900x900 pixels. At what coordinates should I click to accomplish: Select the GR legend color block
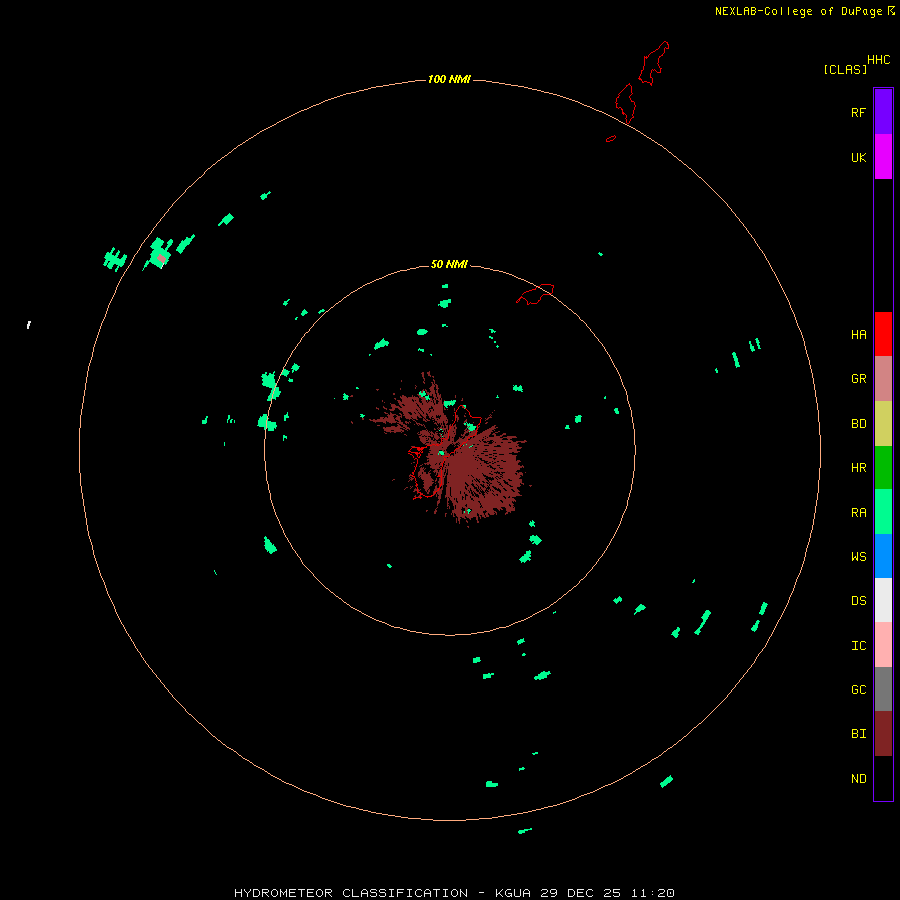[883, 379]
